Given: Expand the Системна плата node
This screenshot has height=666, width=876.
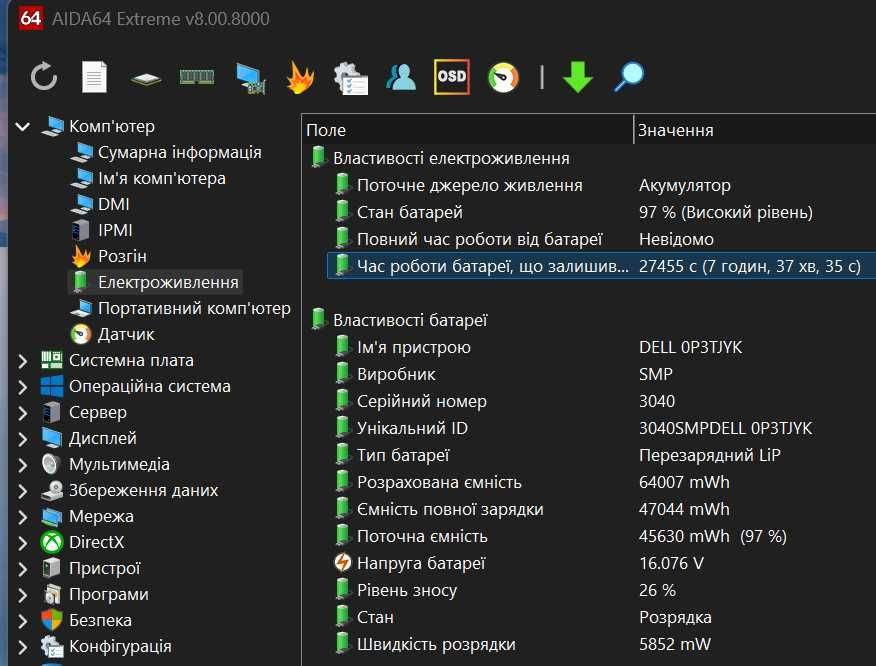Looking at the screenshot, I should tap(22, 361).
